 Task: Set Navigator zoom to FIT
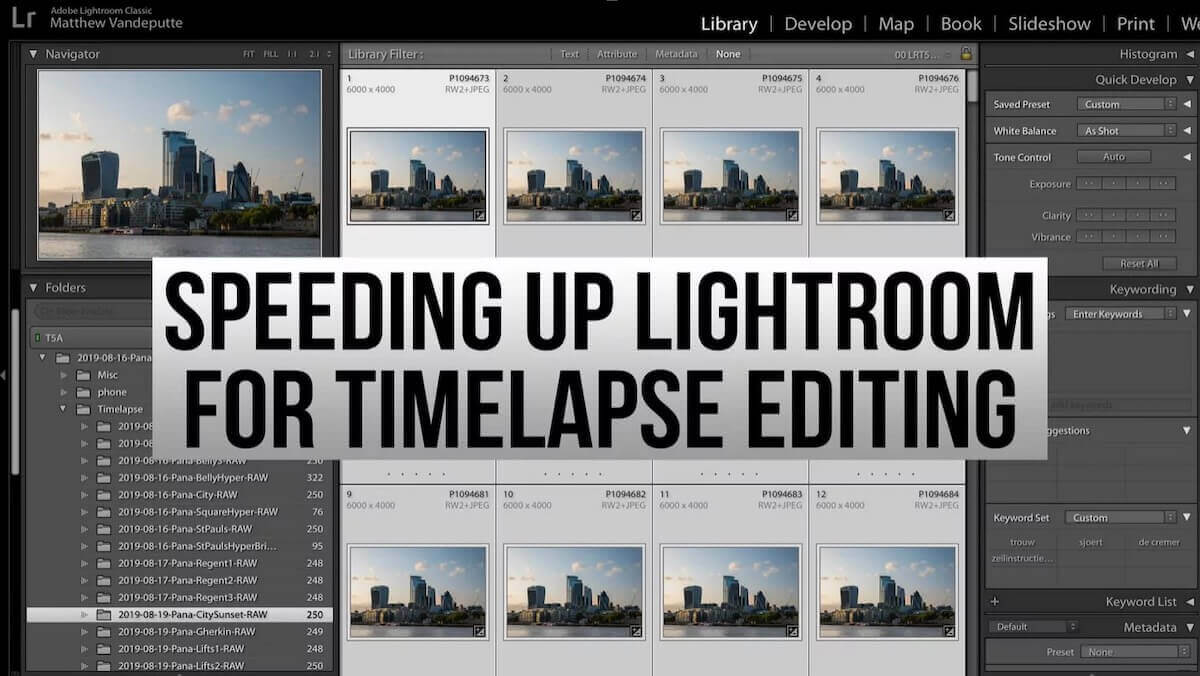[249, 54]
